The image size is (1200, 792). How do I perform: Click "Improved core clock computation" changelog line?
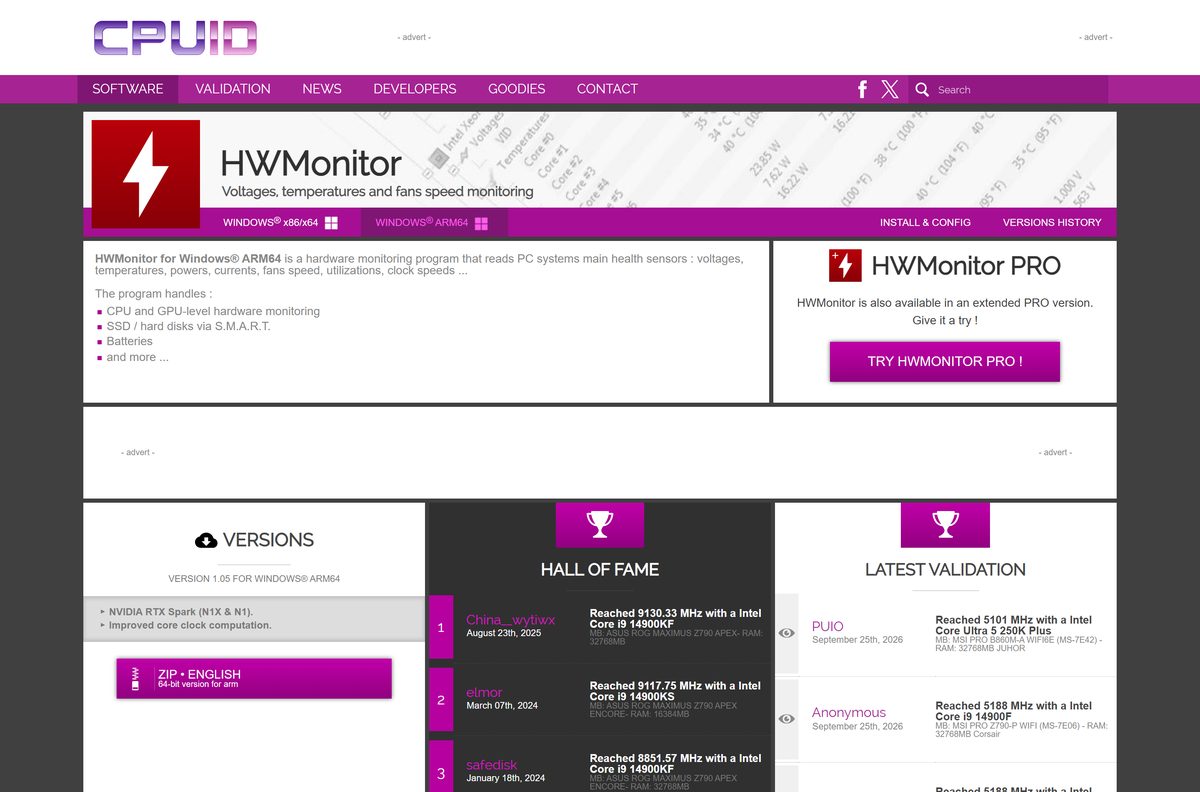click(x=190, y=625)
